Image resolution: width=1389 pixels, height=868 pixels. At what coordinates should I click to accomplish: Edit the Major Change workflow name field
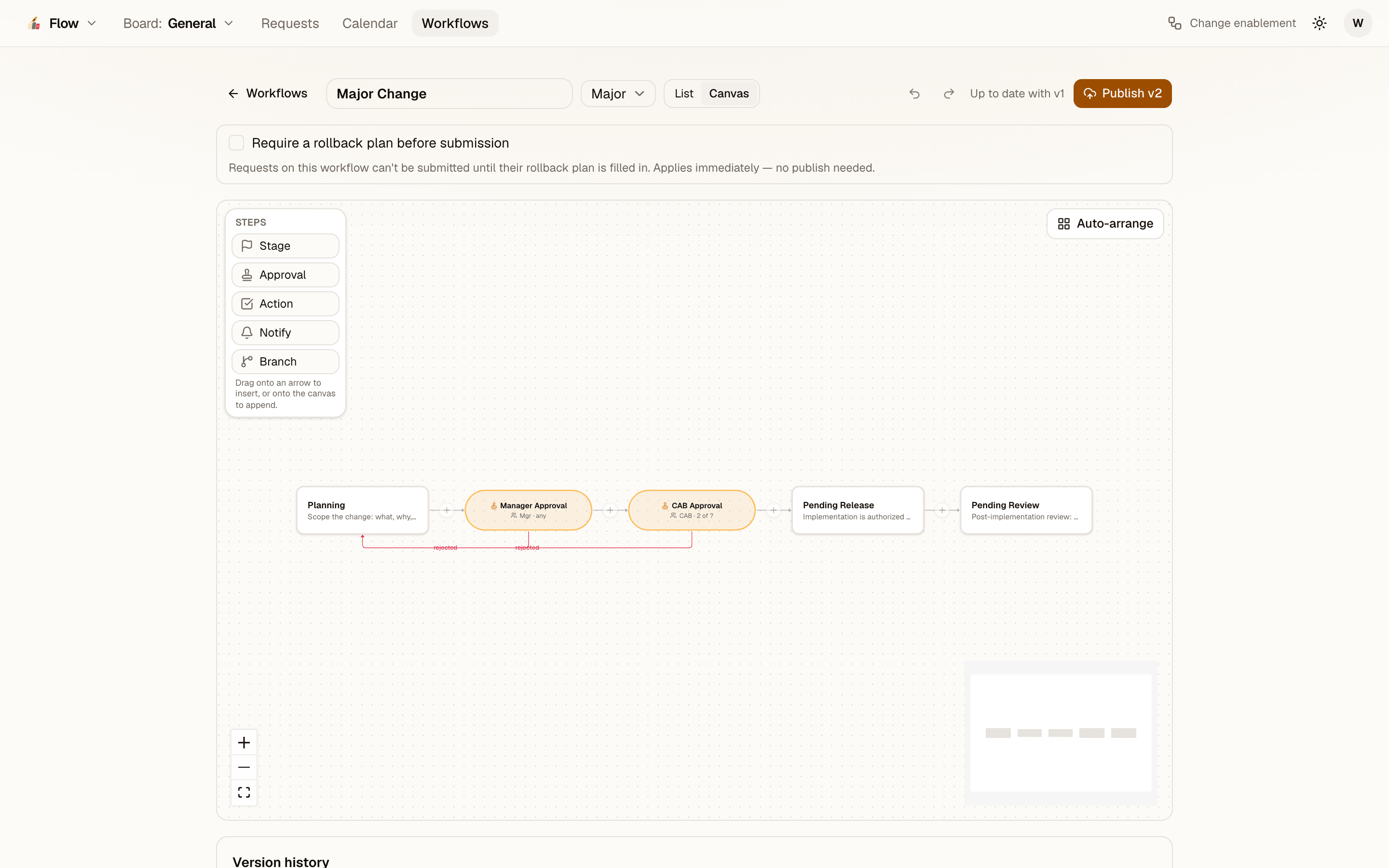(x=449, y=94)
